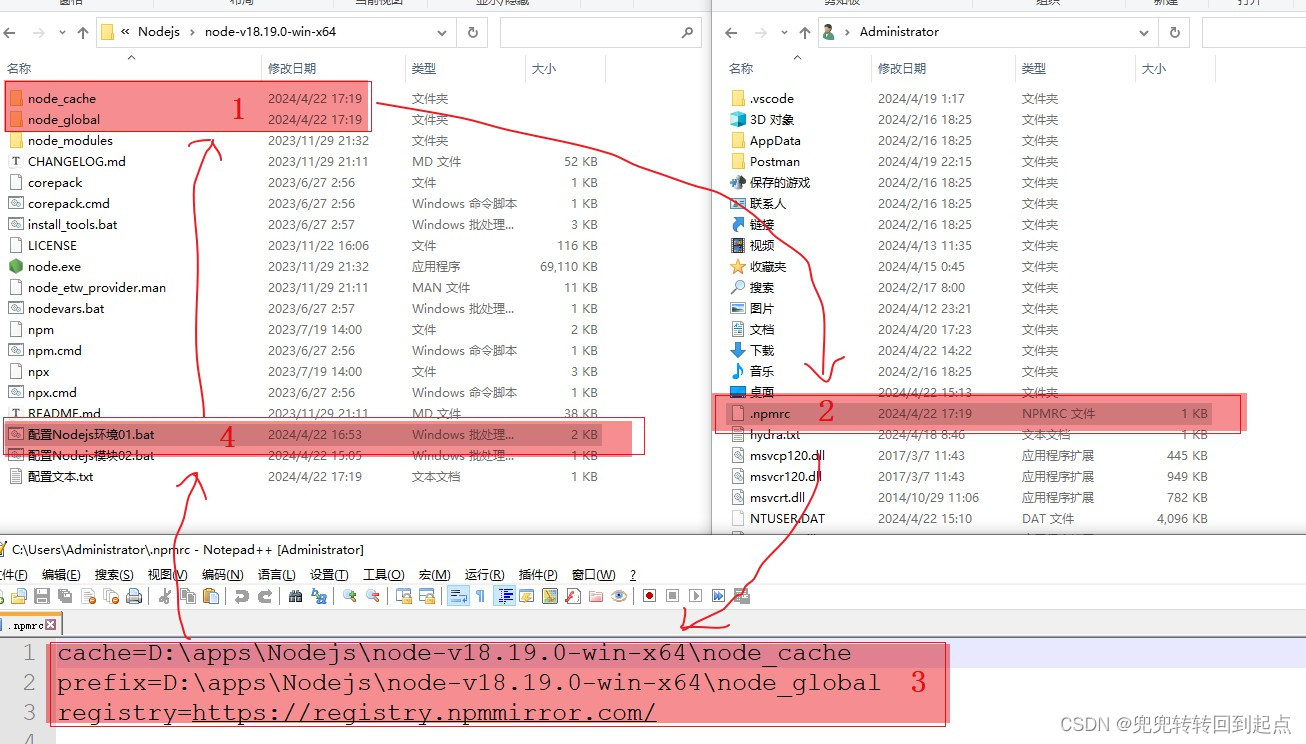Open recent locations dropdown in Administrator explorer window

pyautogui.click(x=783, y=33)
